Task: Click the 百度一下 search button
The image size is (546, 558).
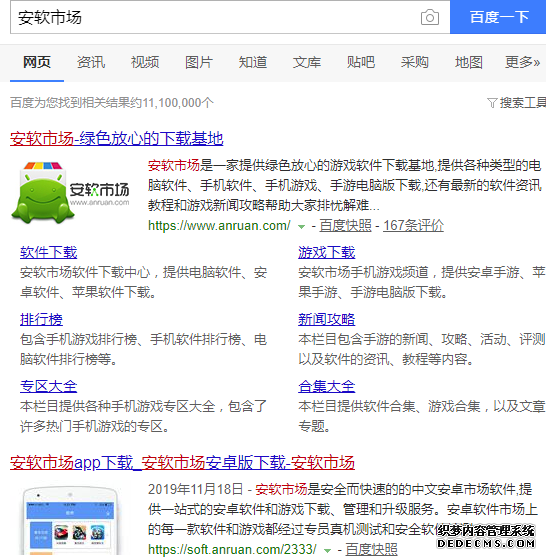Action: coord(498,17)
